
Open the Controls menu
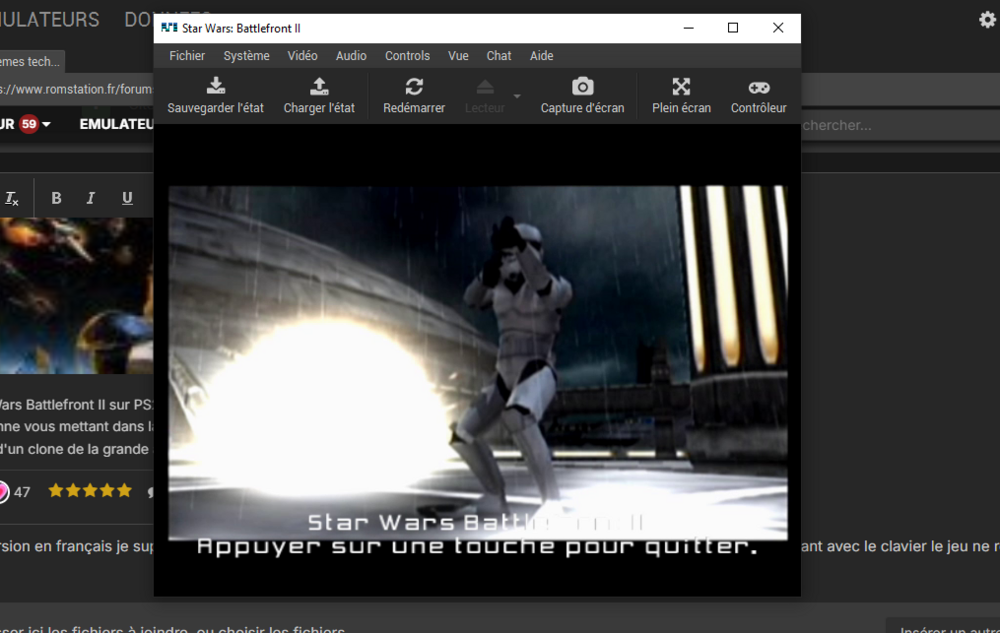click(x=407, y=56)
